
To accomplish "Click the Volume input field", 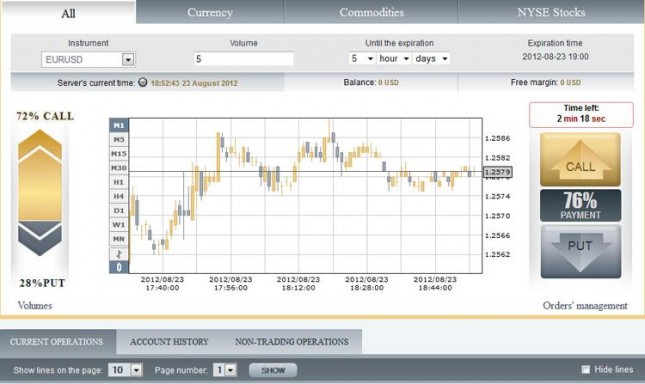I will tap(244, 59).
